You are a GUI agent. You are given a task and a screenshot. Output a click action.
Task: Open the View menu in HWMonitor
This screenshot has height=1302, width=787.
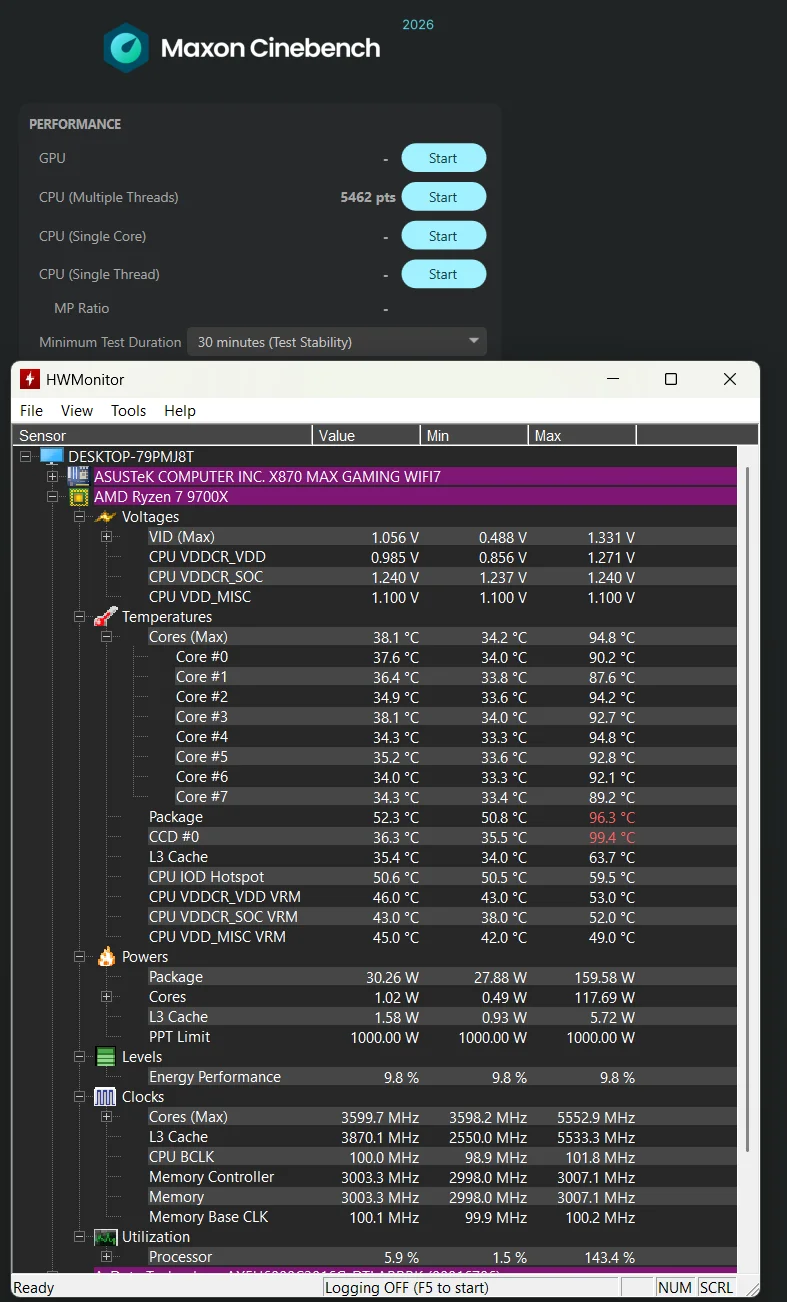coord(77,411)
